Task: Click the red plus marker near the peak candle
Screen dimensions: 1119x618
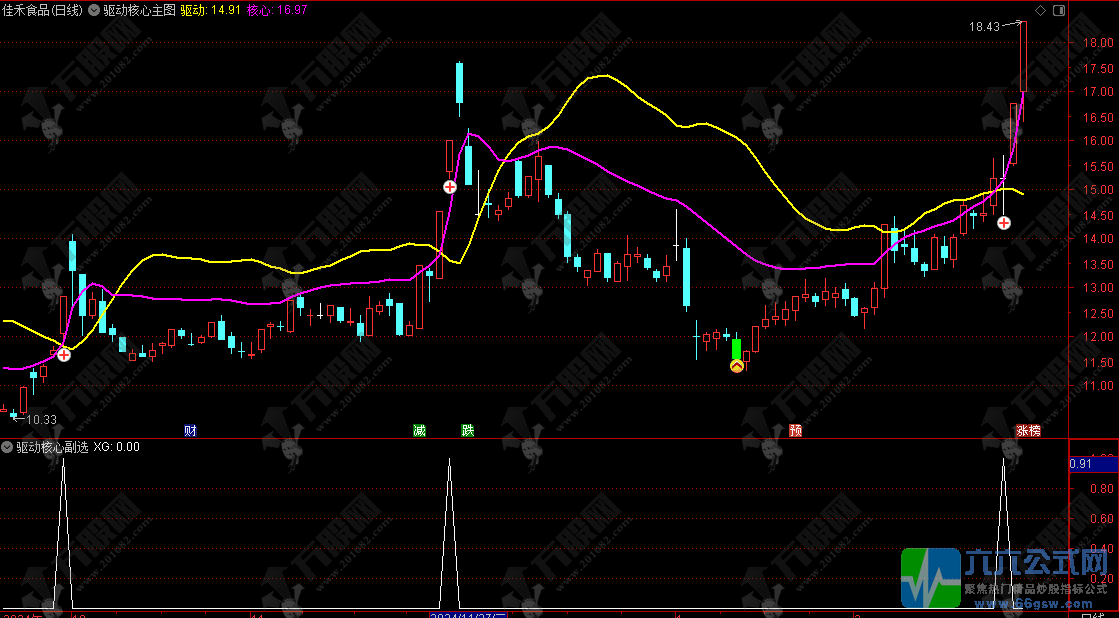Action: [x=450, y=187]
